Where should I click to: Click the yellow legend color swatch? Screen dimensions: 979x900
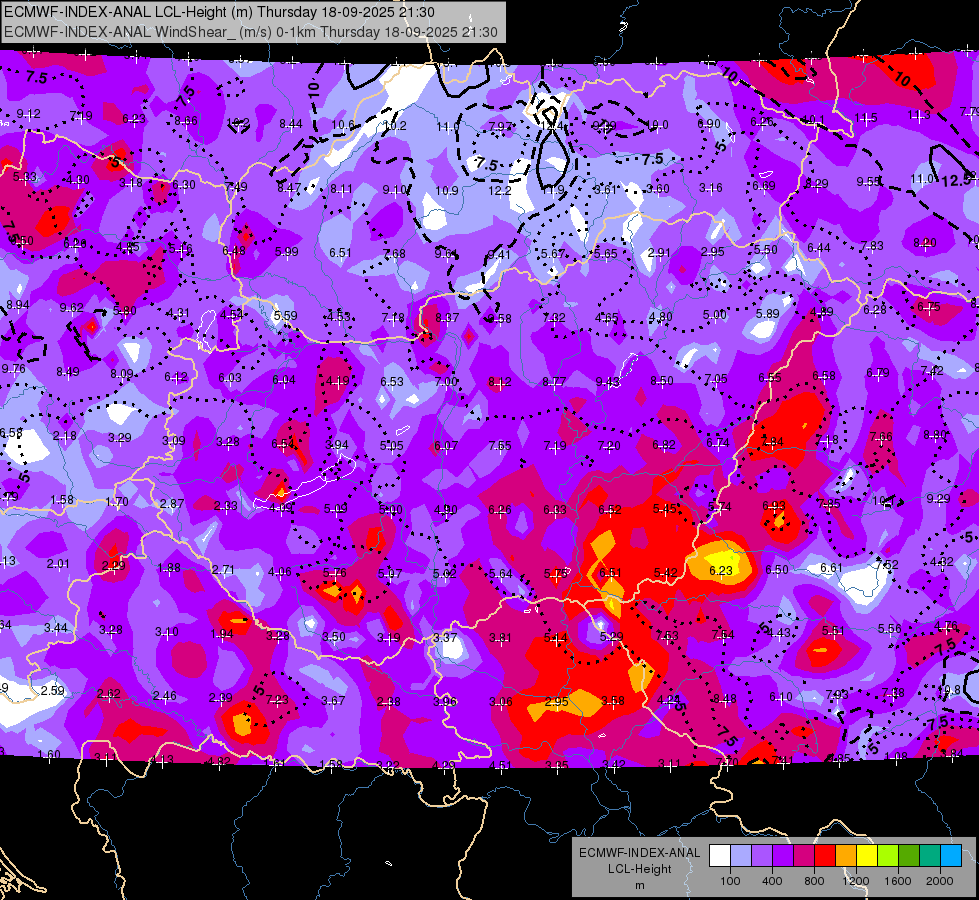pos(867,856)
